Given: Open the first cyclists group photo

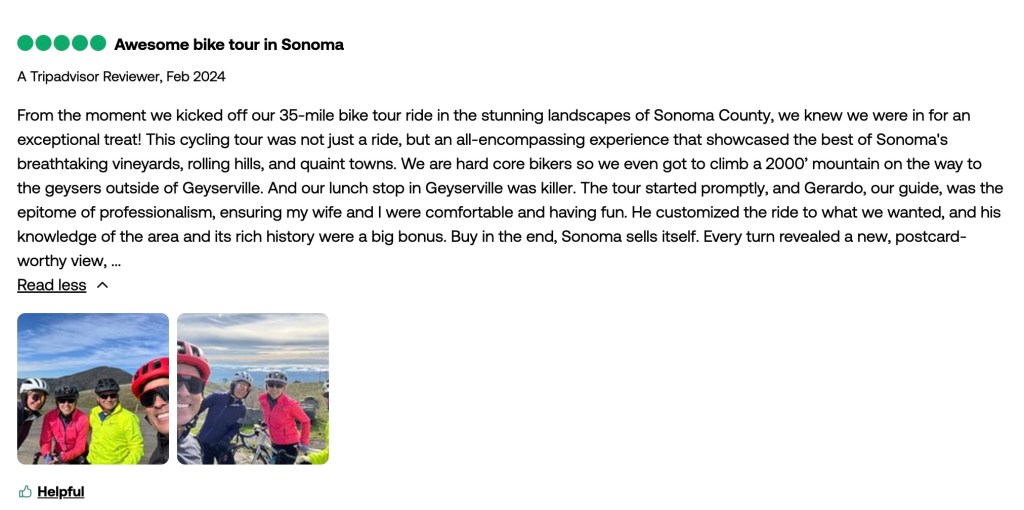Looking at the screenshot, I should click(x=93, y=389).
